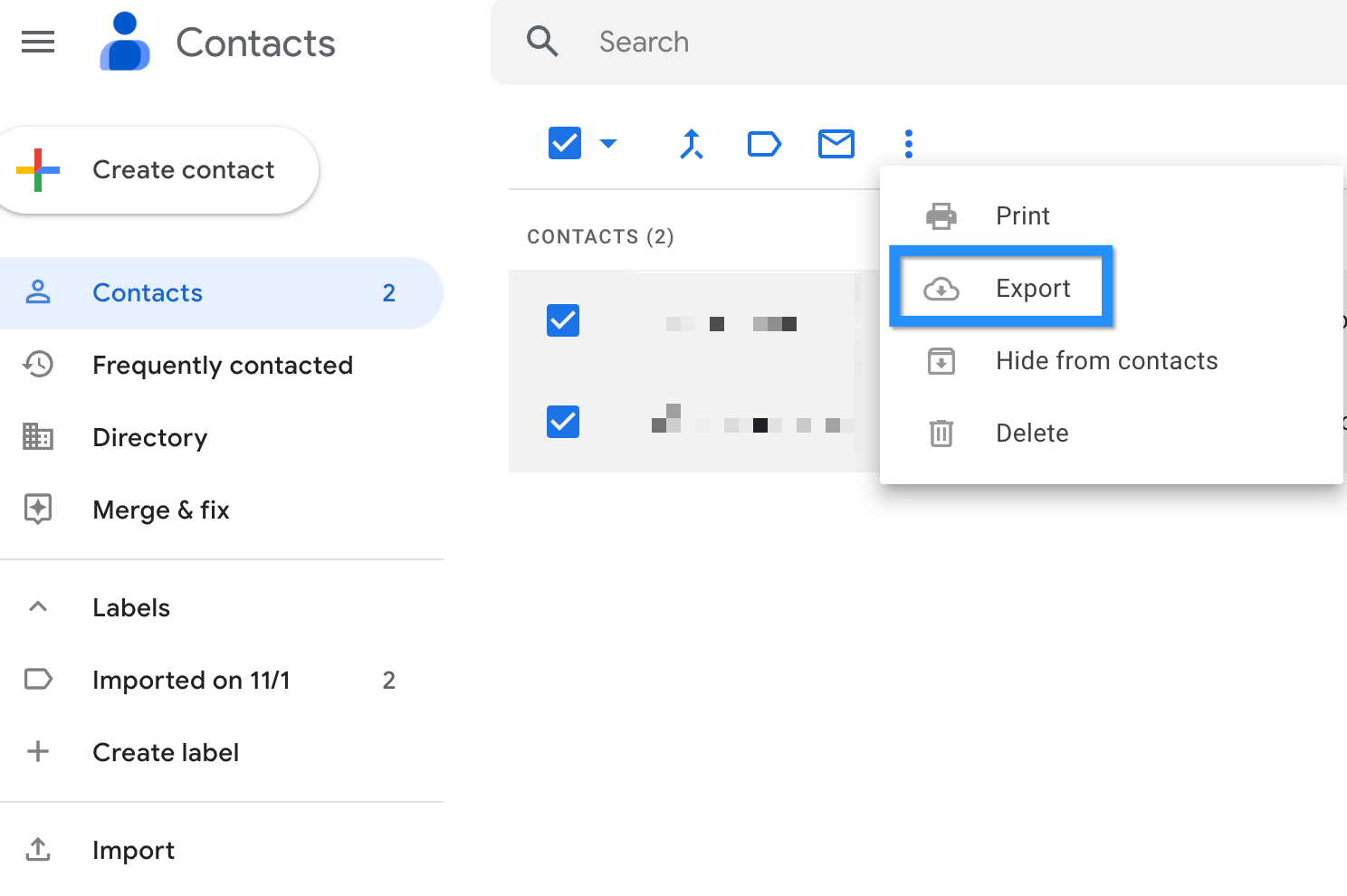Click the search magnifier icon
The height and width of the screenshot is (896, 1347).
(x=542, y=42)
